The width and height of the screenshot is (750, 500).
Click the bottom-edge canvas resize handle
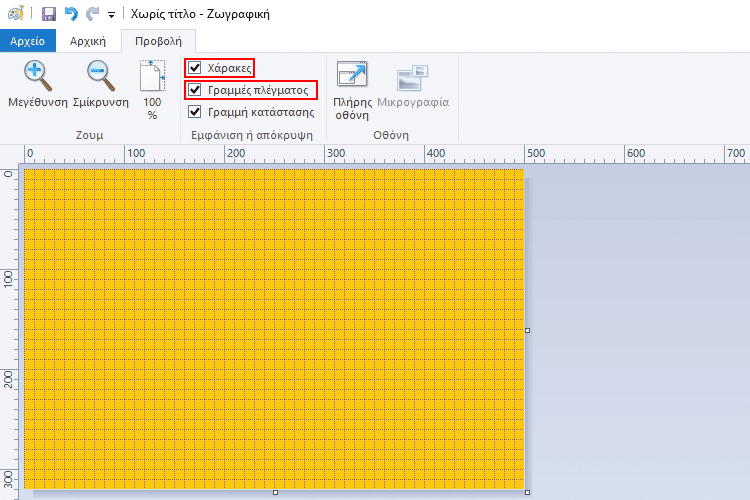pos(275,492)
